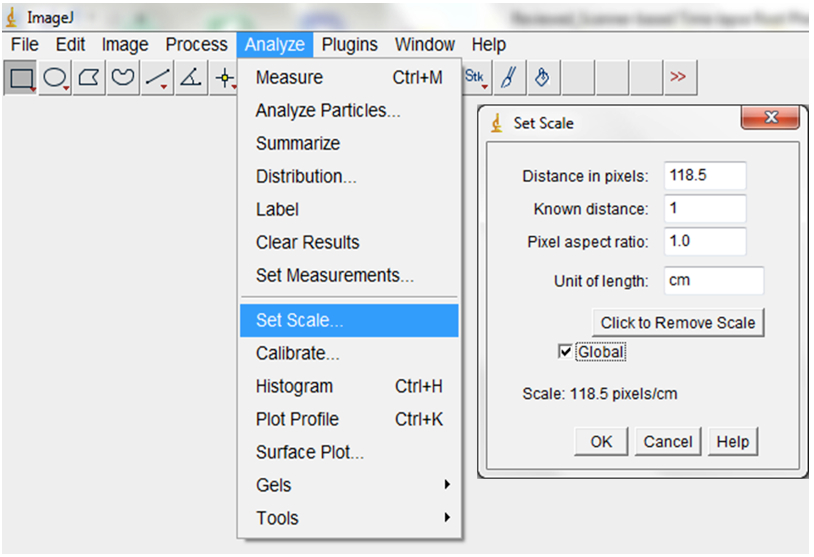The image size is (814, 557).
Task: Open the Plugins menu
Action: click(349, 45)
